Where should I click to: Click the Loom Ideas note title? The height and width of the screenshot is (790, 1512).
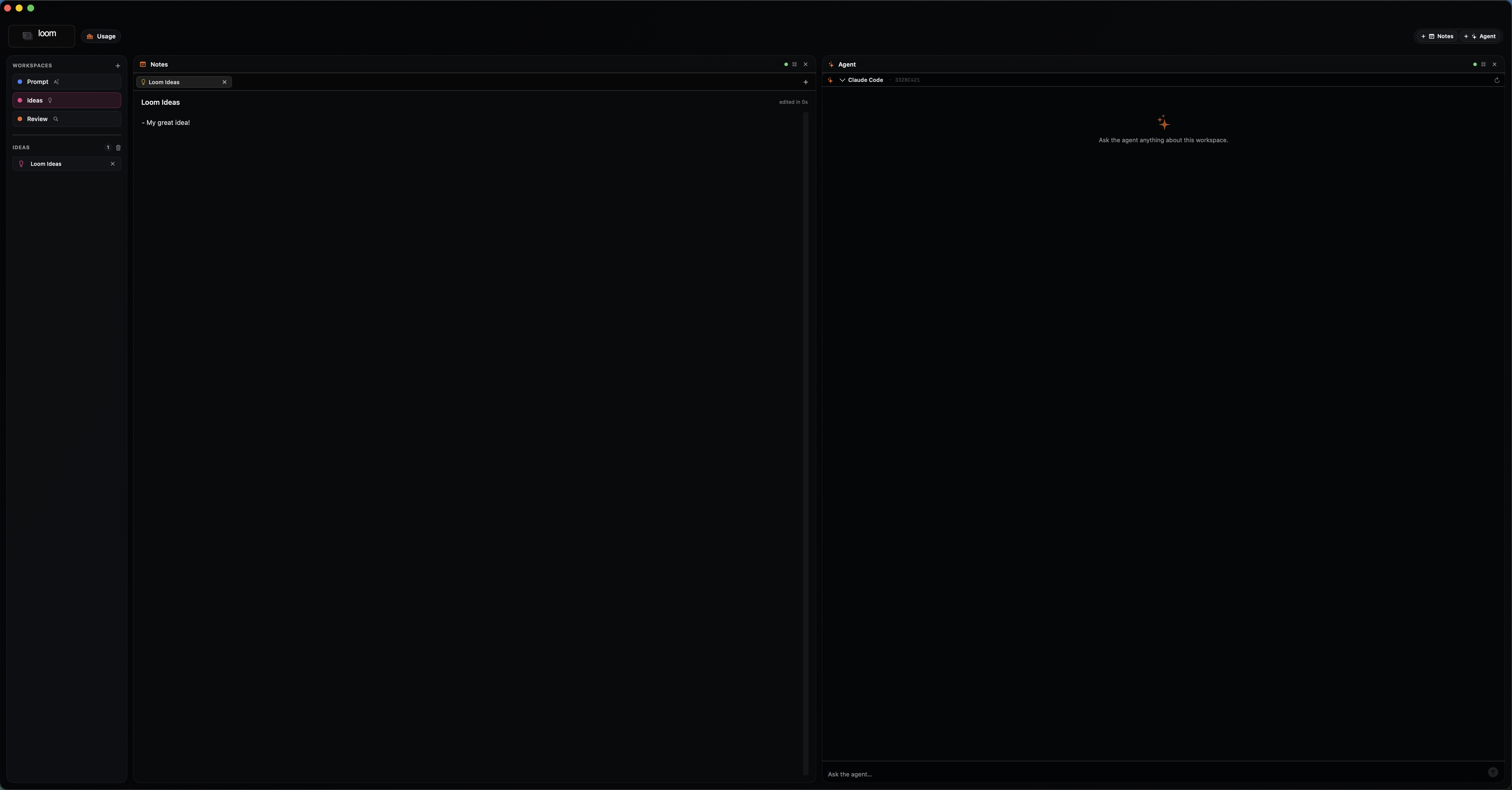160,102
